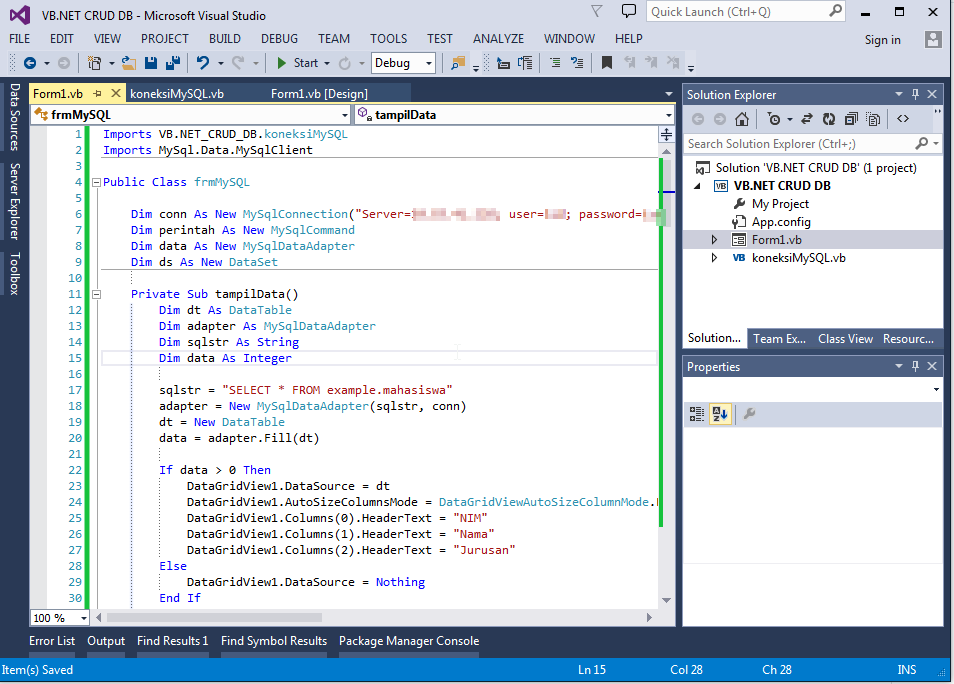Viewport: 954px width, 684px height.
Task: Click the Open File folder icon
Action: tap(128, 63)
